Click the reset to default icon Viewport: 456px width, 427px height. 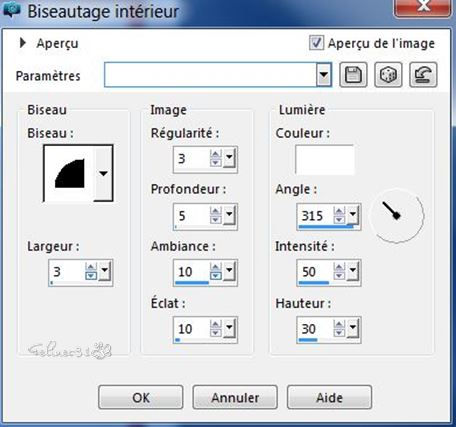pyautogui.click(x=423, y=75)
